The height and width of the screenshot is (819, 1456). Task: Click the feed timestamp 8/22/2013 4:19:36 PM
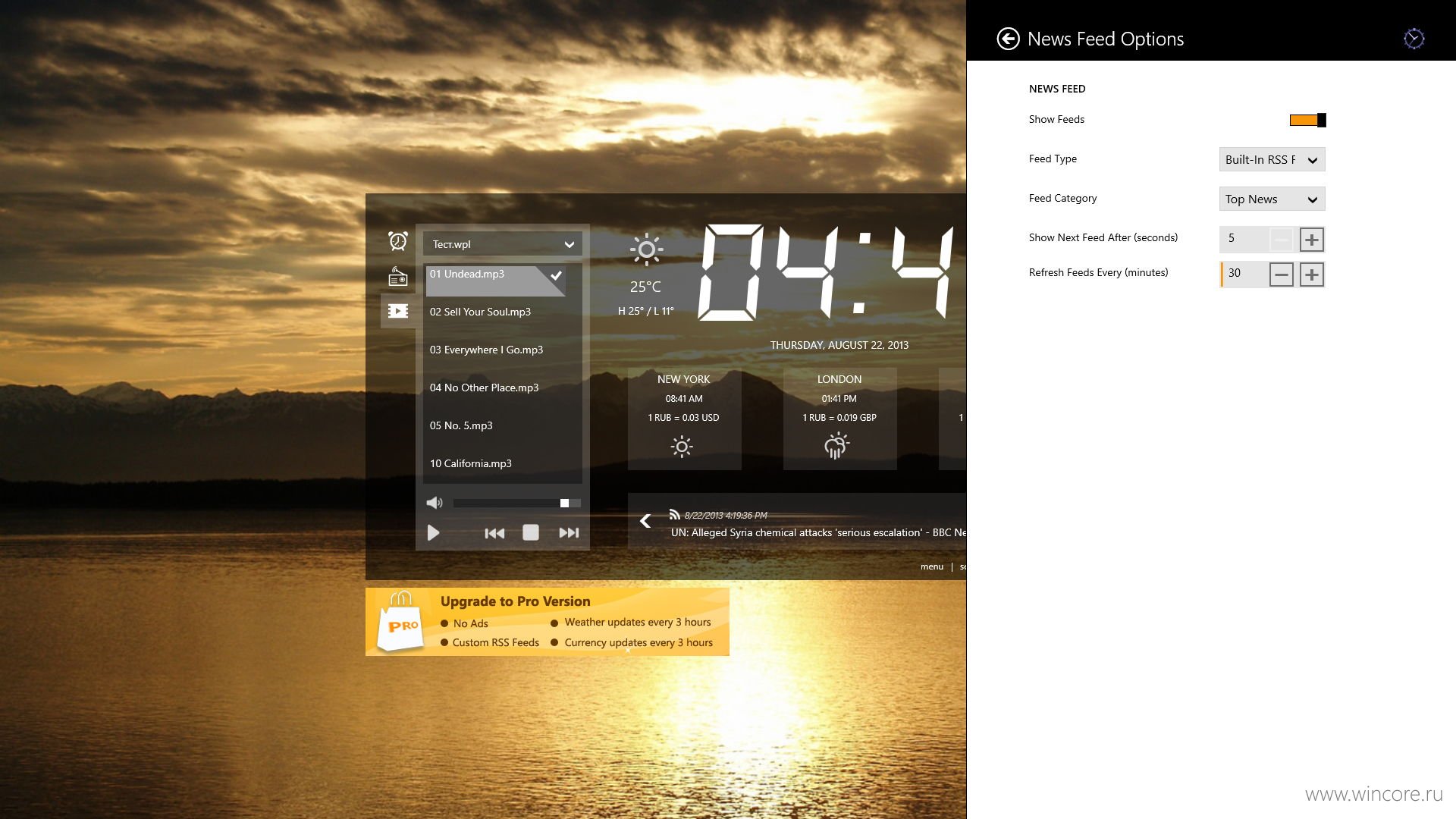(726, 515)
